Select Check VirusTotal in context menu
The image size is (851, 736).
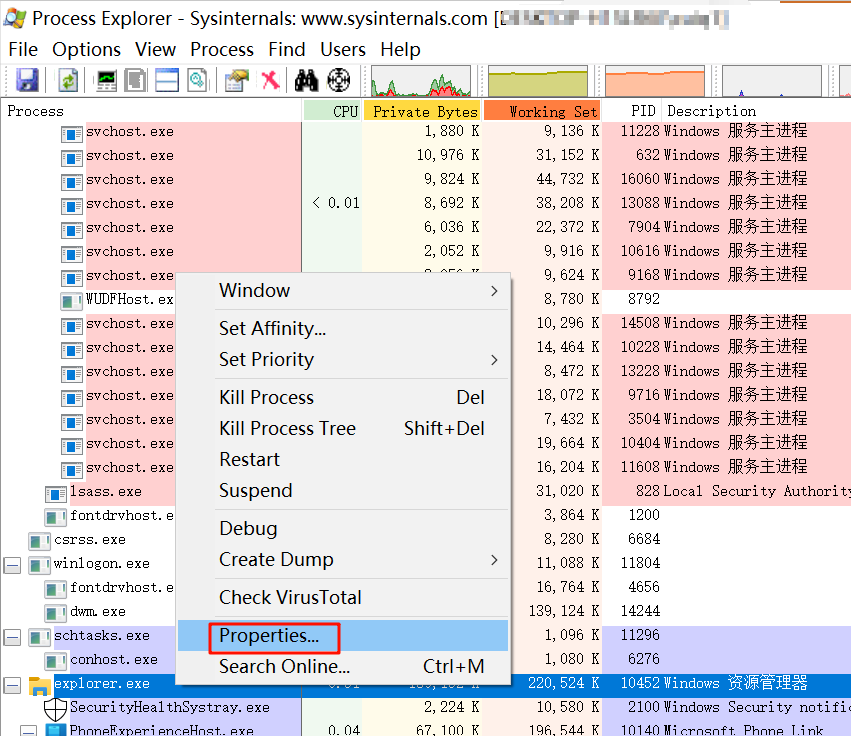pos(343,597)
